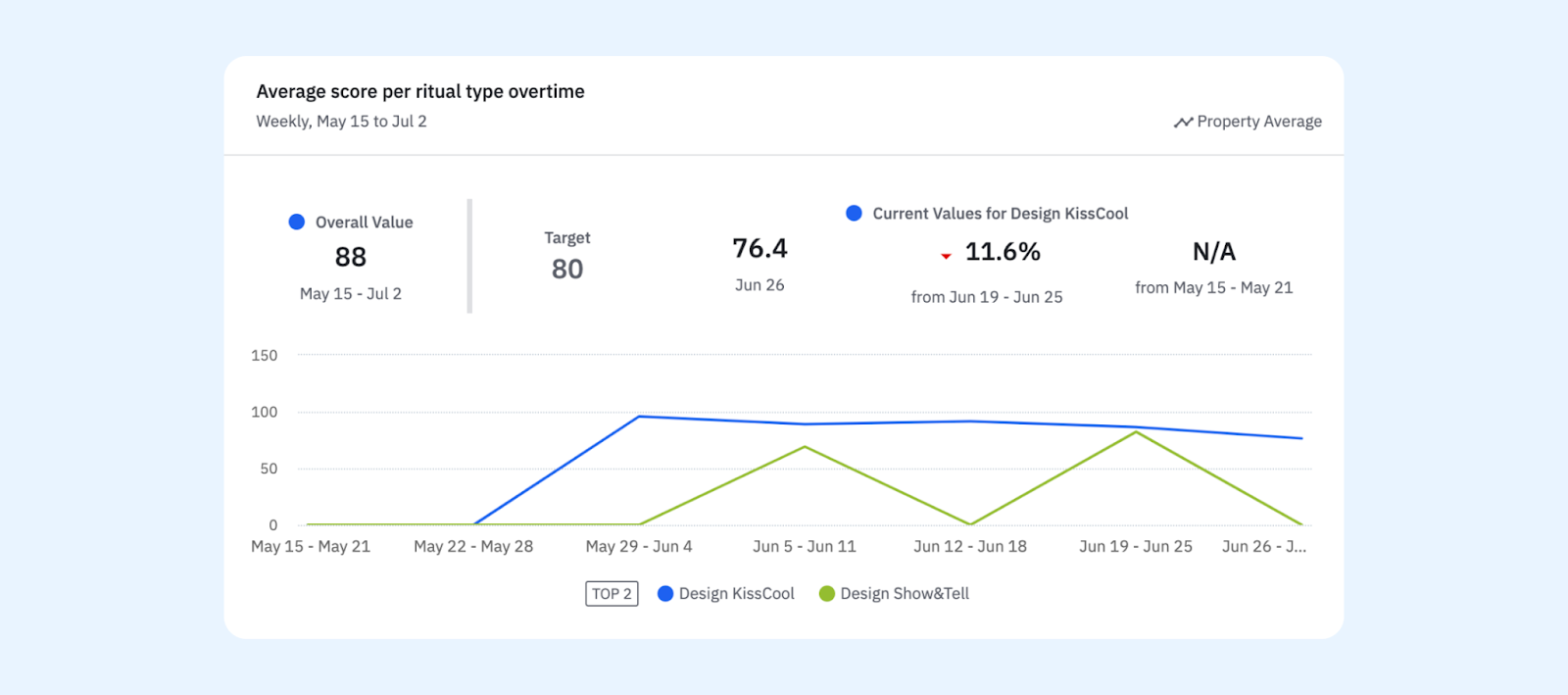This screenshot has height=695, width=1568.
Task: Click the Overall Value number 88
Action: (x=350, y=257)
